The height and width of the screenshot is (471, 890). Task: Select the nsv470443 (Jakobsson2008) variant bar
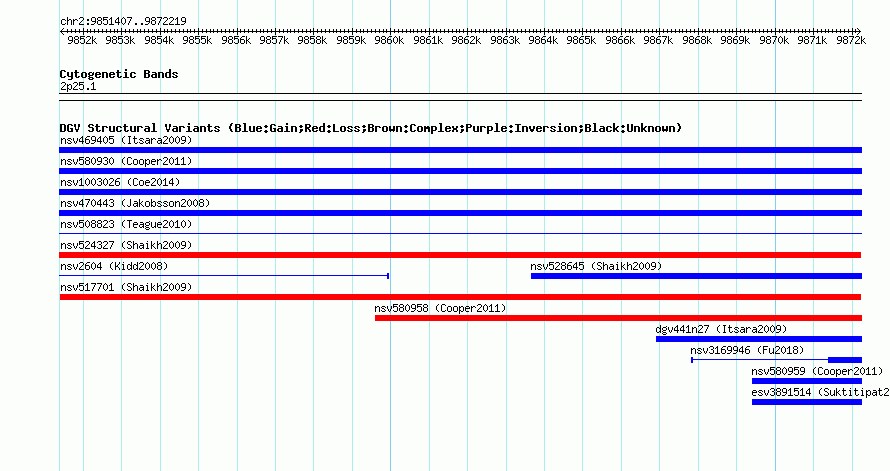coord(460,213)
